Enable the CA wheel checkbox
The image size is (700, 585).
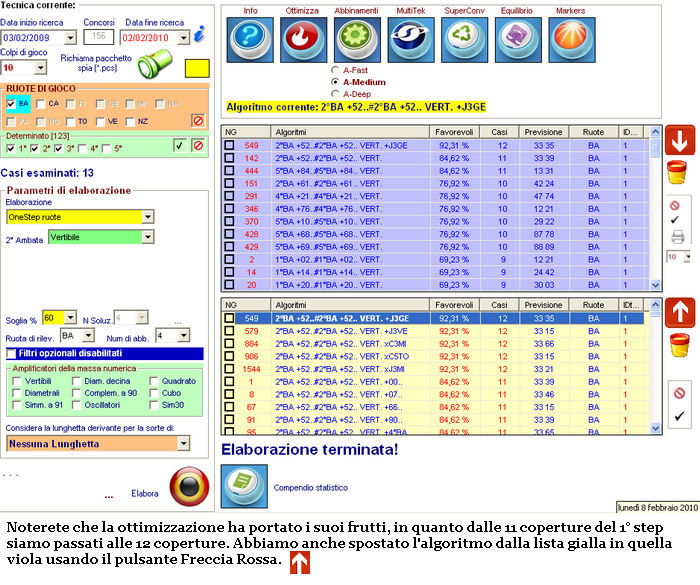[x=41, y=104]
